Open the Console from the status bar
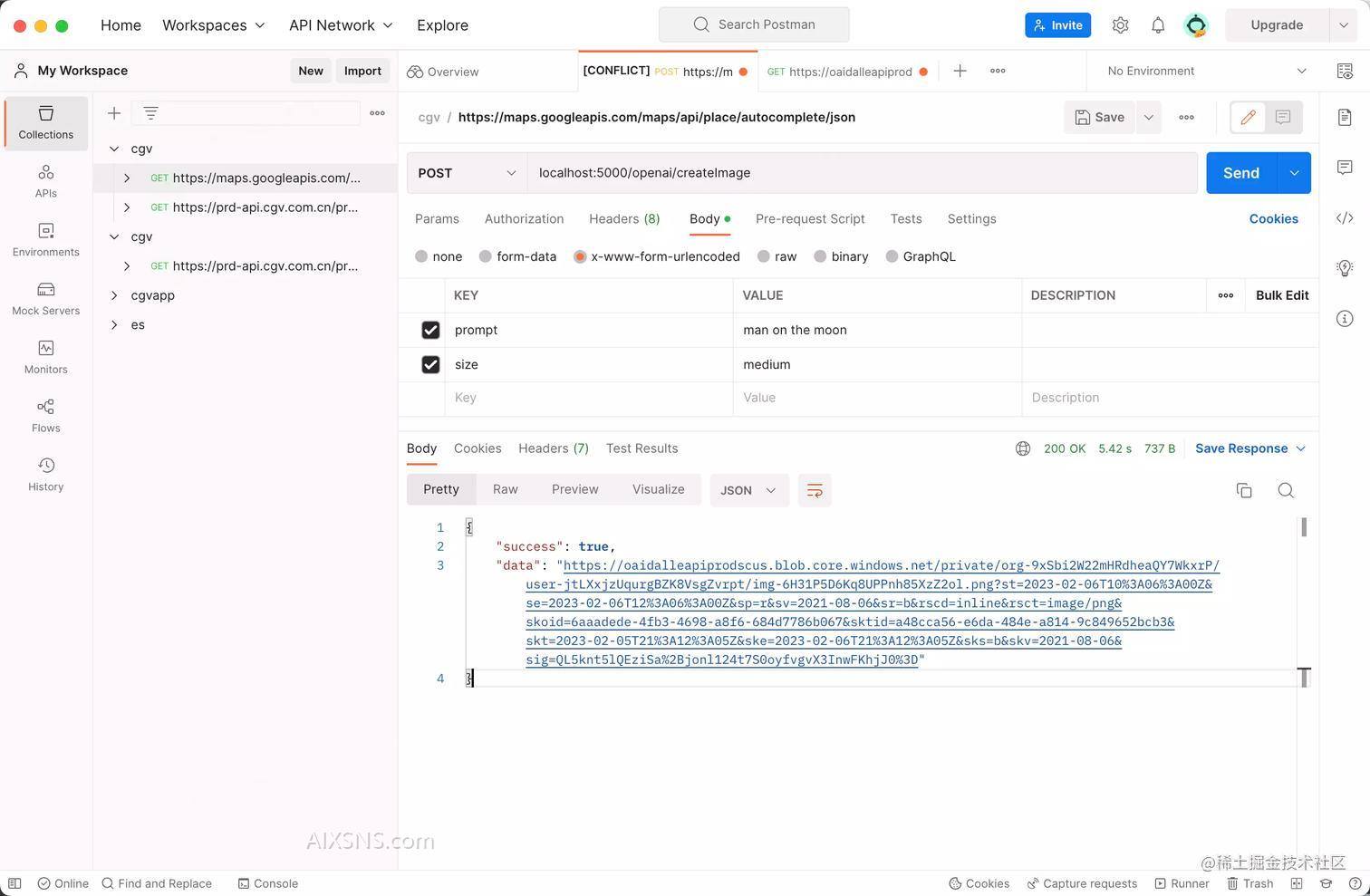1370x896 pixels. [x=268, y=883]
